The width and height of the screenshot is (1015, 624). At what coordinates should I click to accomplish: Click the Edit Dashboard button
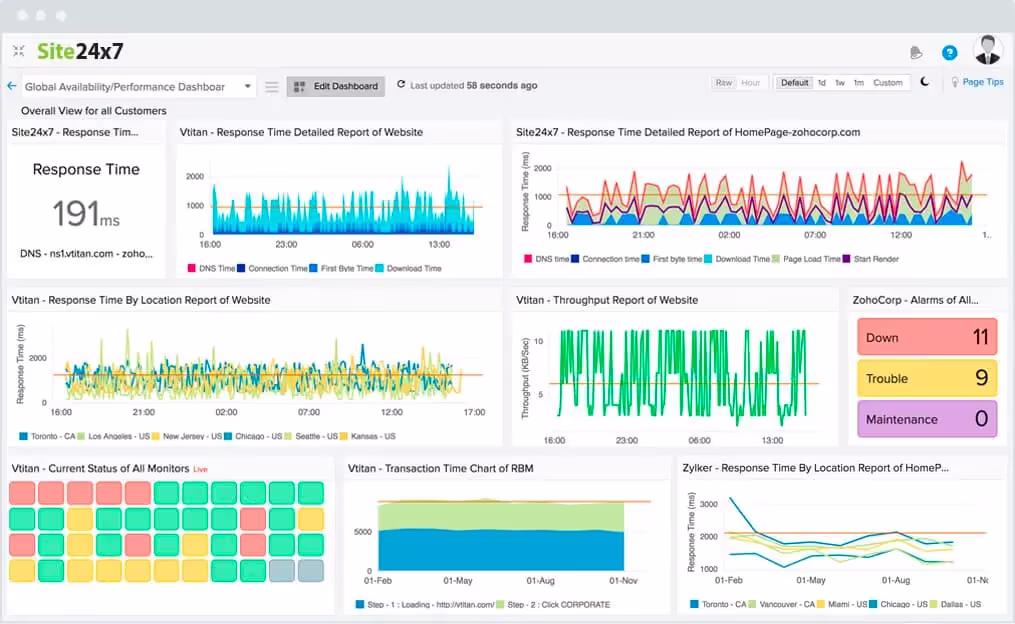pos(335,86)
